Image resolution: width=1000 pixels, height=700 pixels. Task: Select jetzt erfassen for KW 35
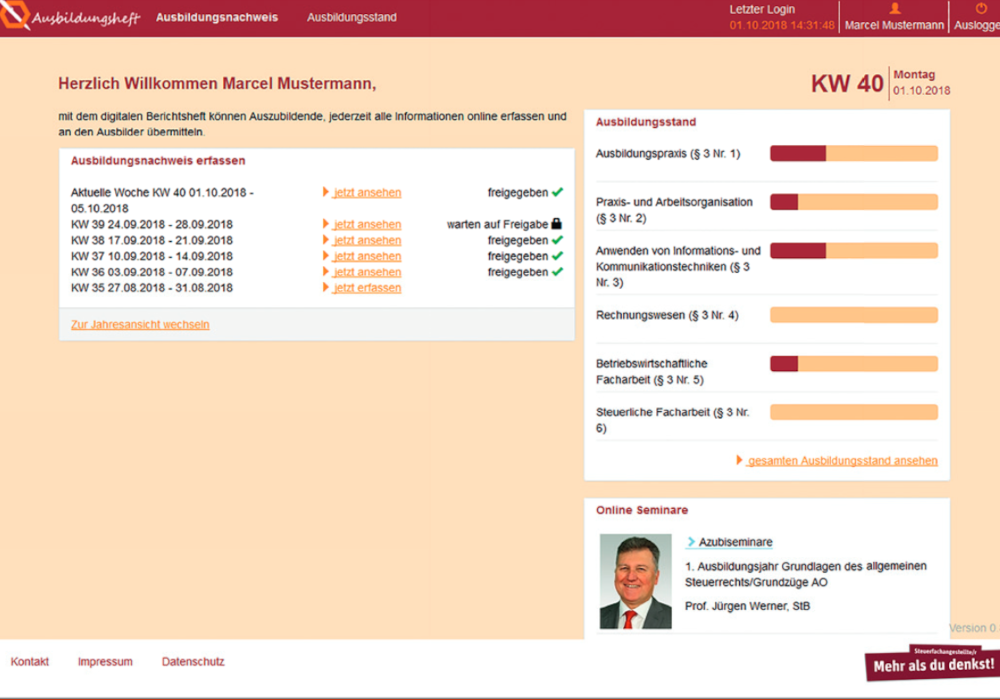[x=367, y=288]
